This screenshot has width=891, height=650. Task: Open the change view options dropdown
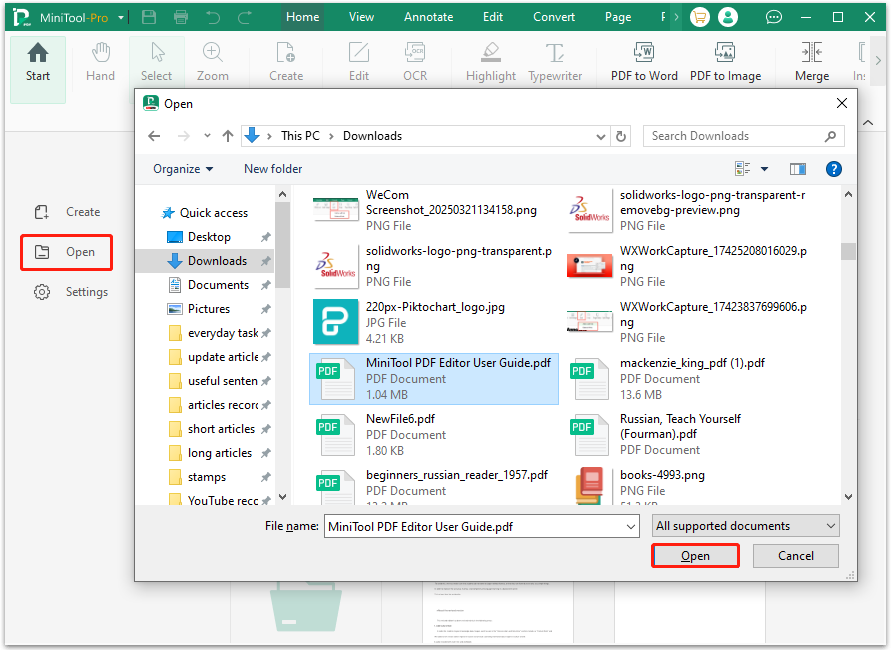click(x=764, y=169)
